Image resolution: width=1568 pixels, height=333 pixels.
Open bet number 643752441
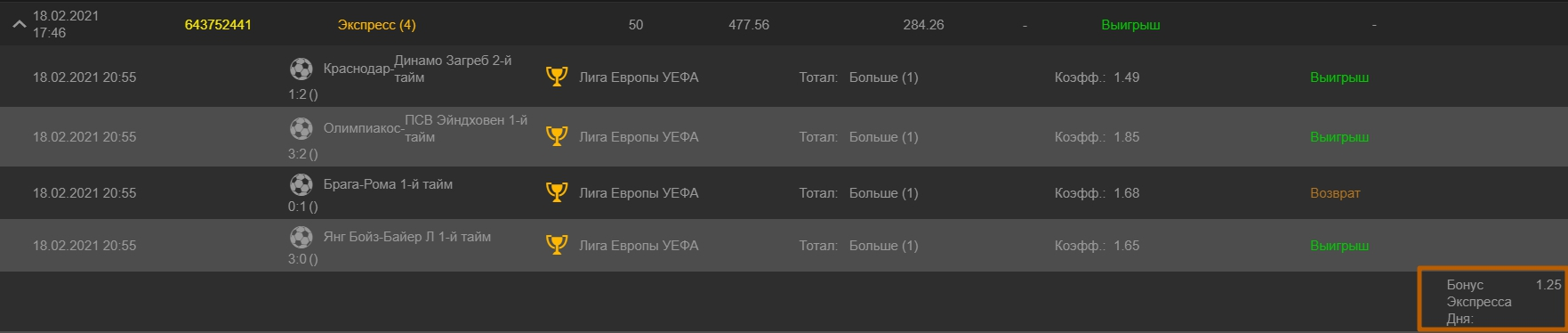point(218,25)
